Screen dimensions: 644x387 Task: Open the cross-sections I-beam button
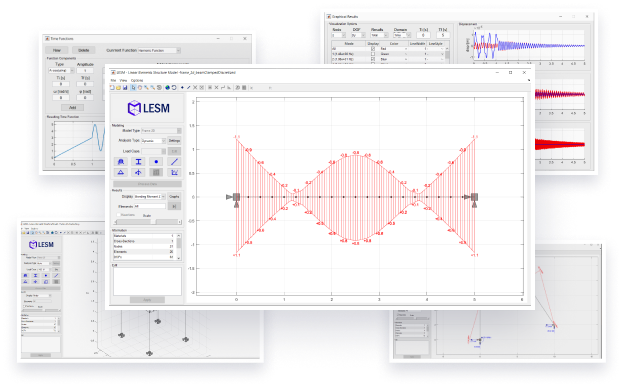(138, 162)
